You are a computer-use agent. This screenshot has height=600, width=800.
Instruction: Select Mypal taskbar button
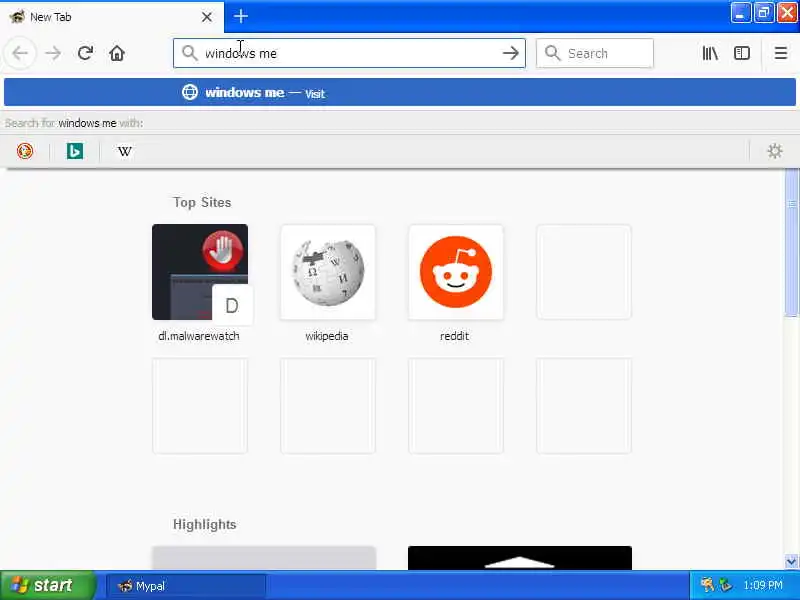point(186,586)
